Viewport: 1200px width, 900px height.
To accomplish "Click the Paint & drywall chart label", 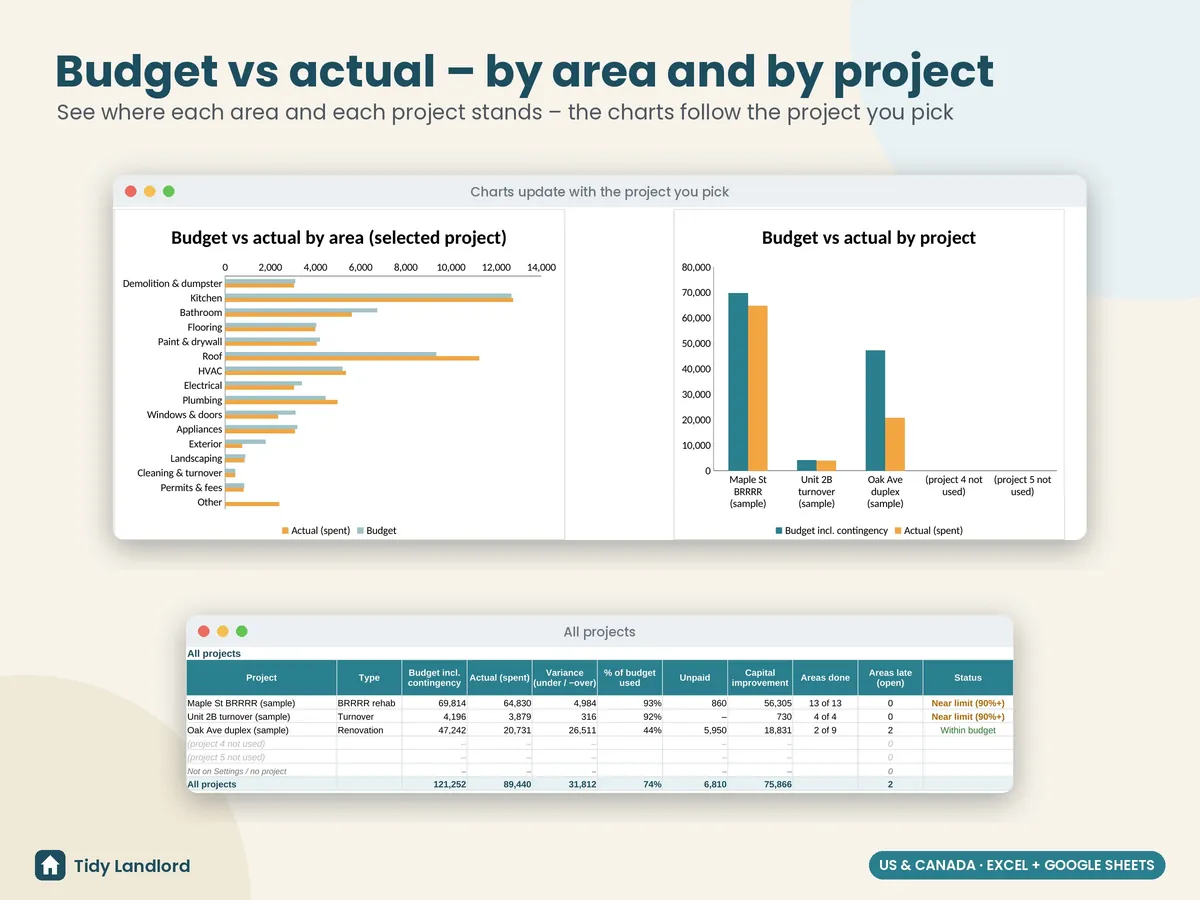I will coord(190,342).
